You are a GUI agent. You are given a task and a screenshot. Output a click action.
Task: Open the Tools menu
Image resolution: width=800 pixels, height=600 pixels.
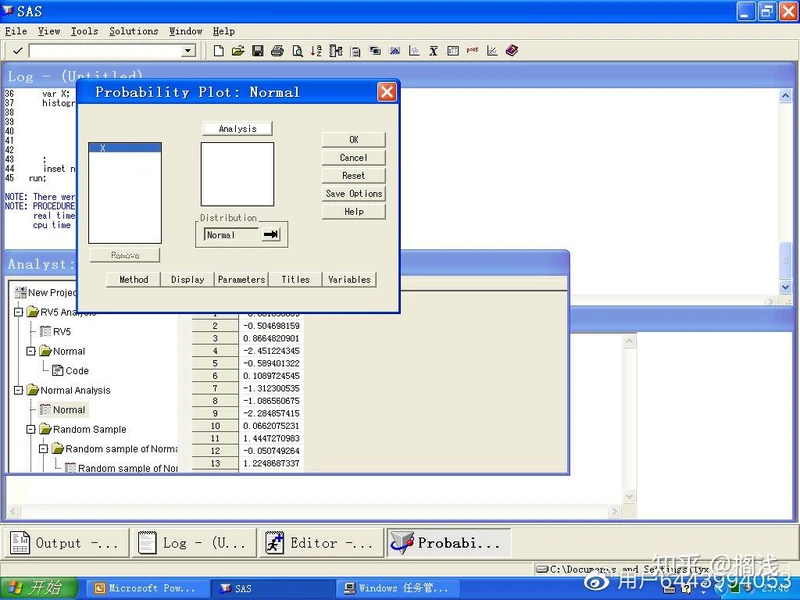point(84,31)
